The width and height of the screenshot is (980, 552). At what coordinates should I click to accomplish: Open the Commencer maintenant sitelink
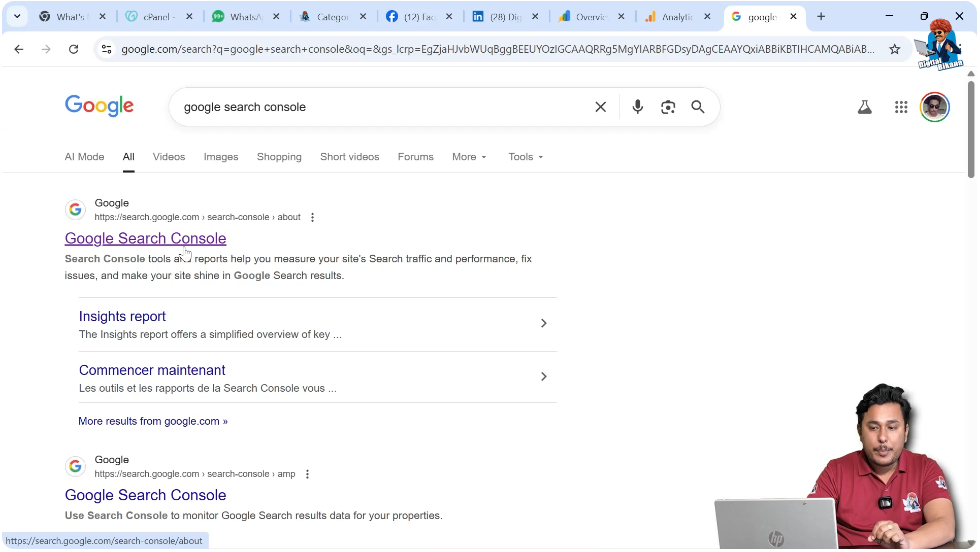click(152, 370)
